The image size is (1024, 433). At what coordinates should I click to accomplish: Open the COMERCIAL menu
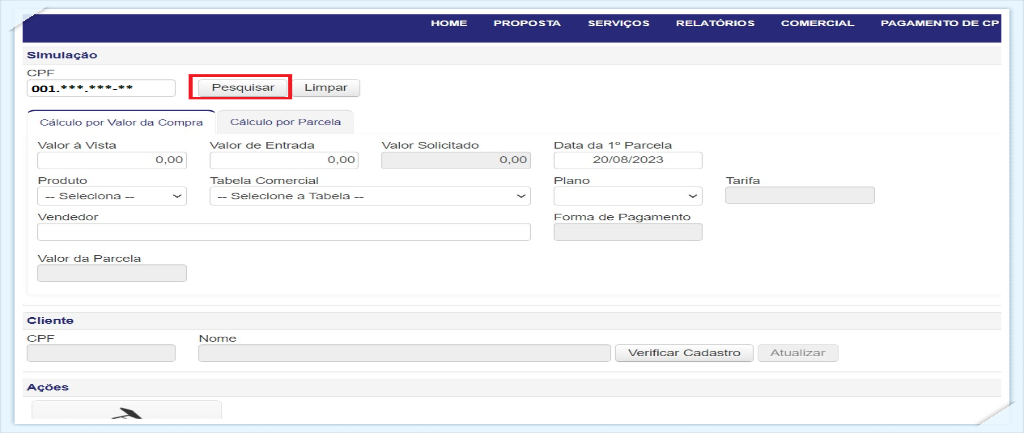[818, 23]
